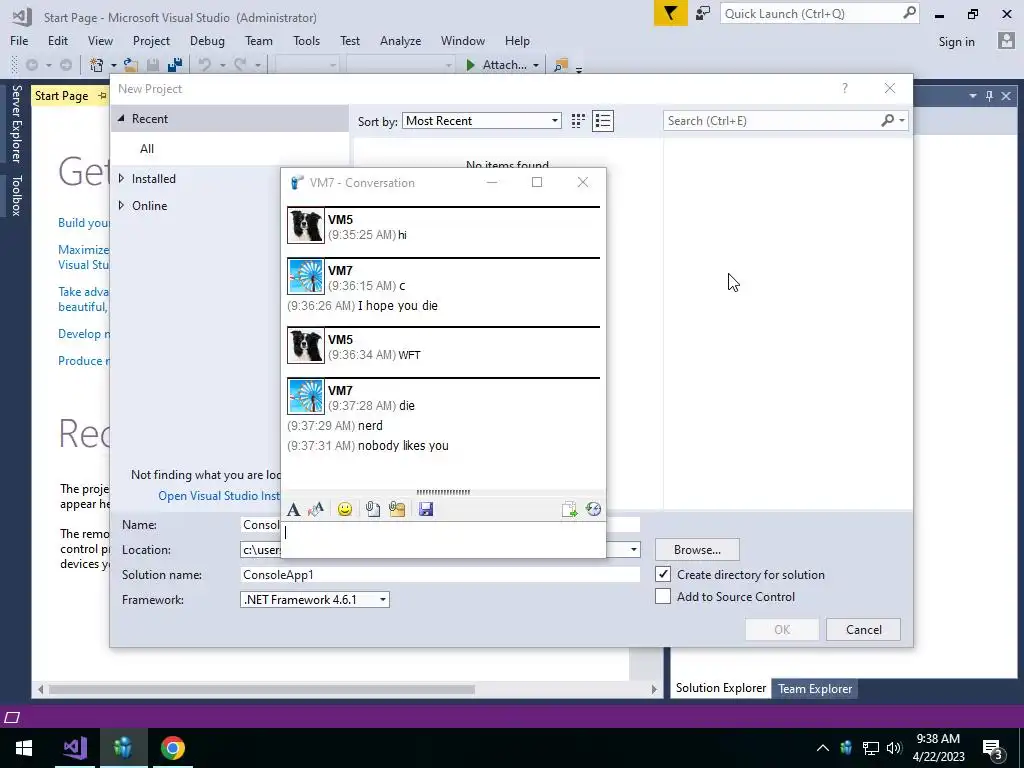The width and height of the screenshot is (1024, 768).
Task: Click the chat splitter grip above the toolbar
Action: coord(443,492)
